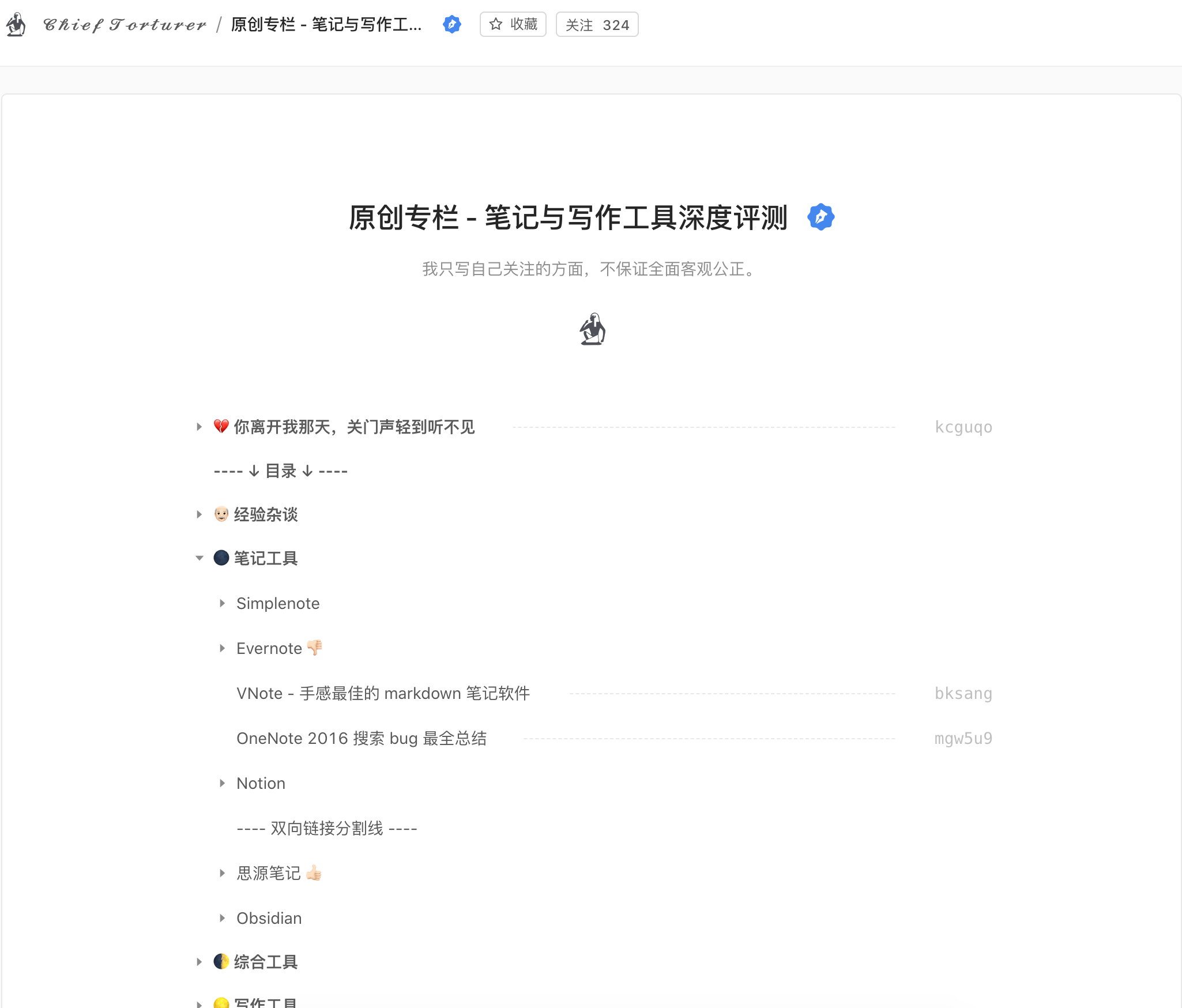Expand the Notion item
1182x1008 pixels.
[x=222, y=783]
